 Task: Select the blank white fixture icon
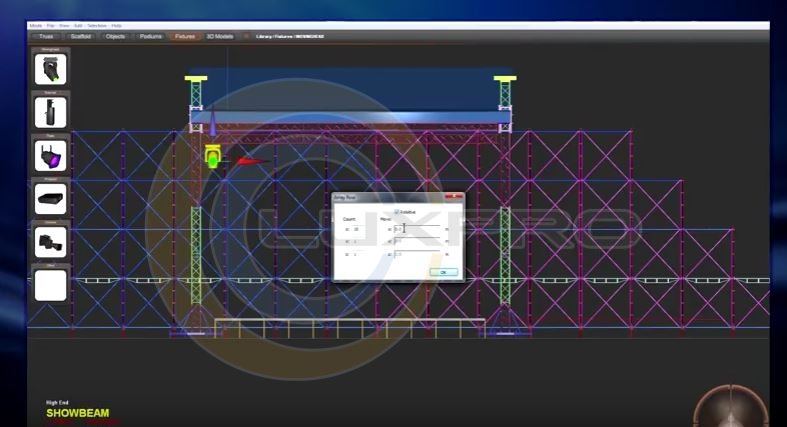coord(50,285)
